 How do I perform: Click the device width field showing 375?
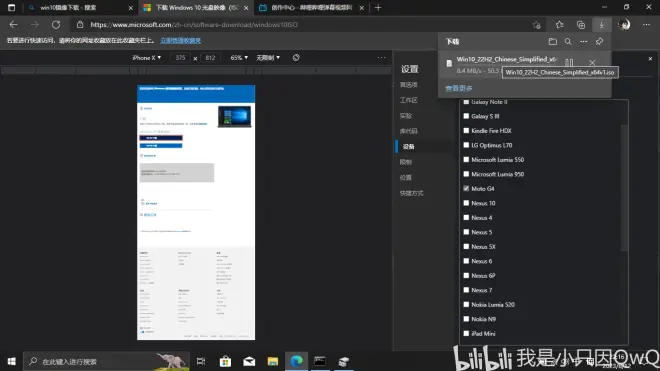[181, 58]
